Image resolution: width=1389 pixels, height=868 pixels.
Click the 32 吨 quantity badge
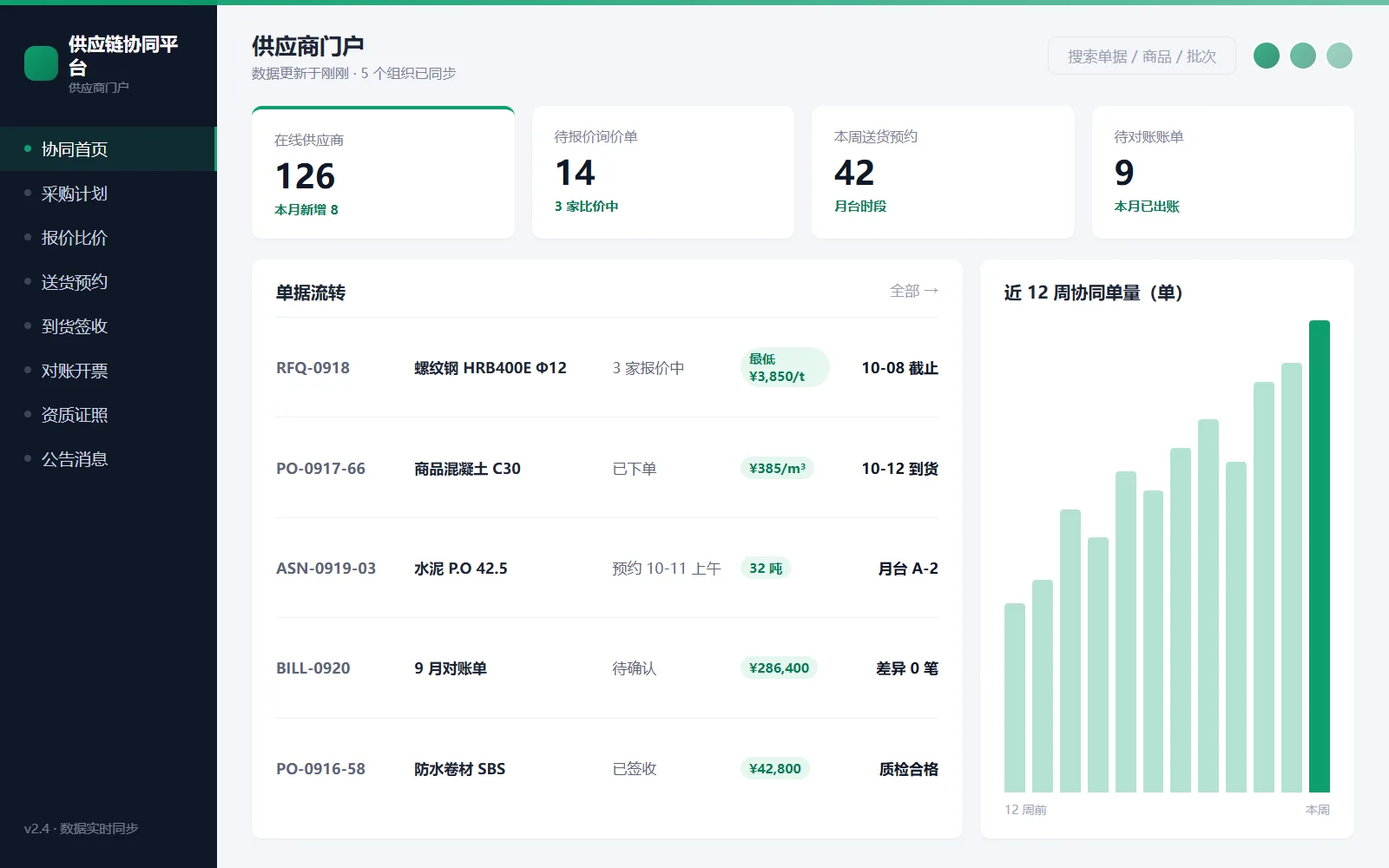coord(766,569)
